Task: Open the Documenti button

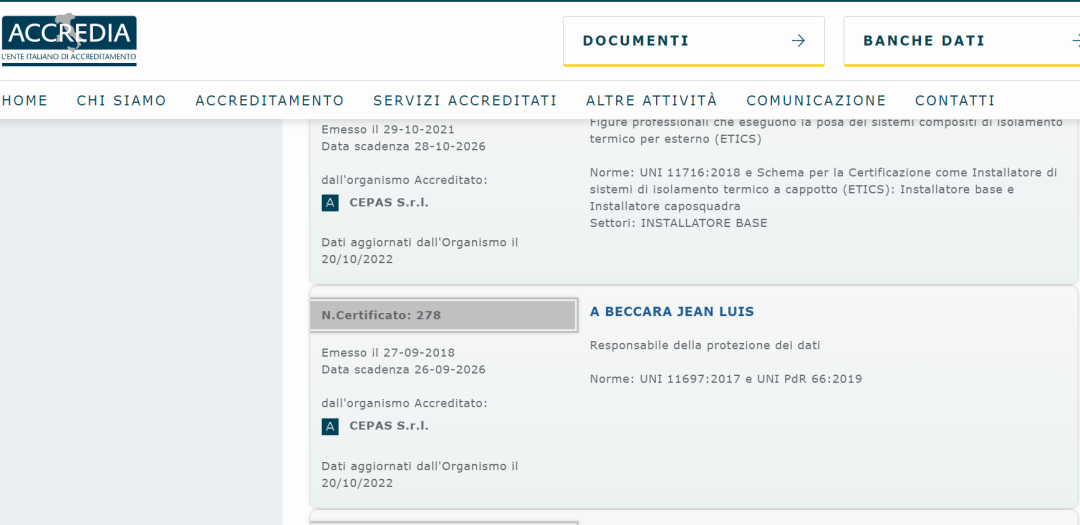Action: 694,41
